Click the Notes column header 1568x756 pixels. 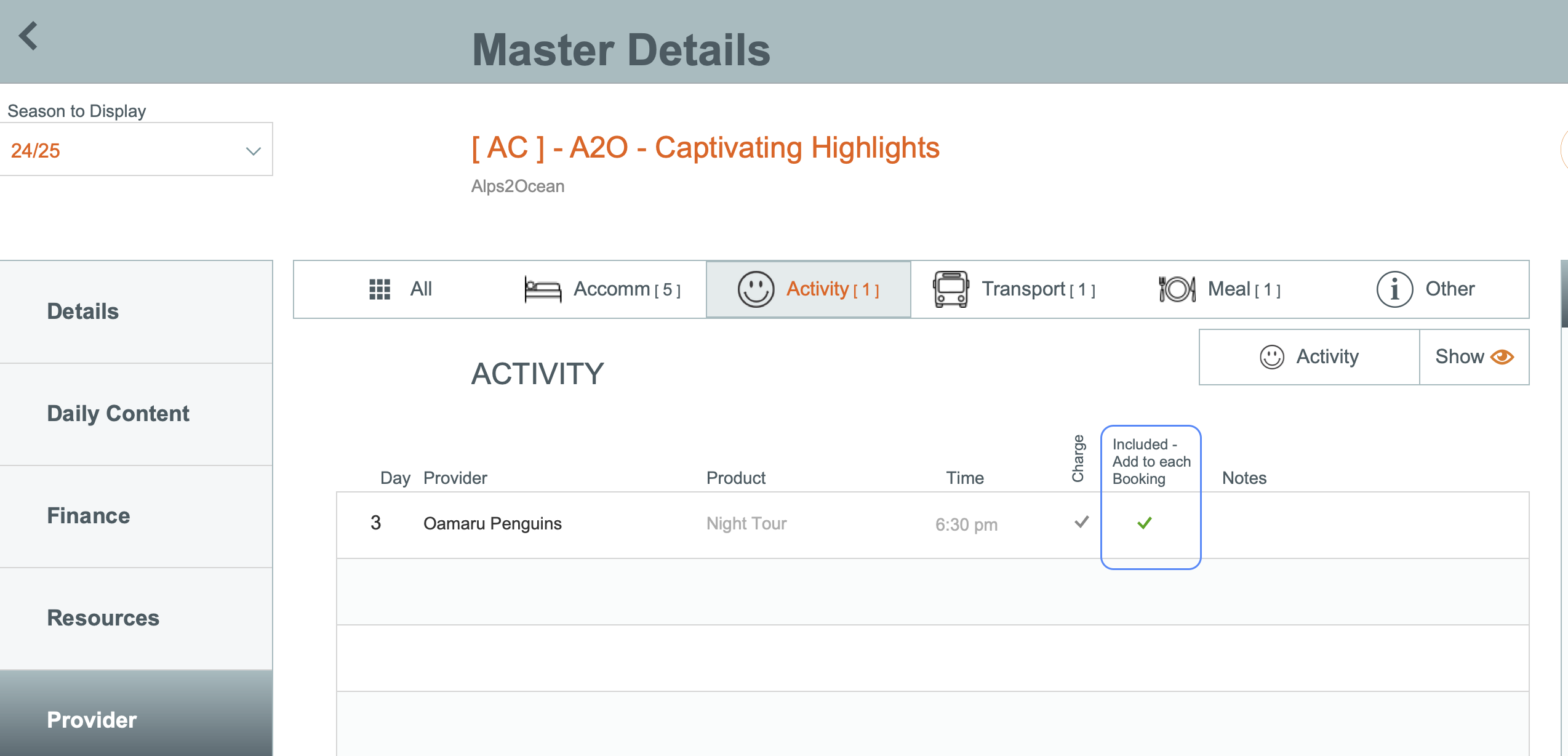(1244, 478)
